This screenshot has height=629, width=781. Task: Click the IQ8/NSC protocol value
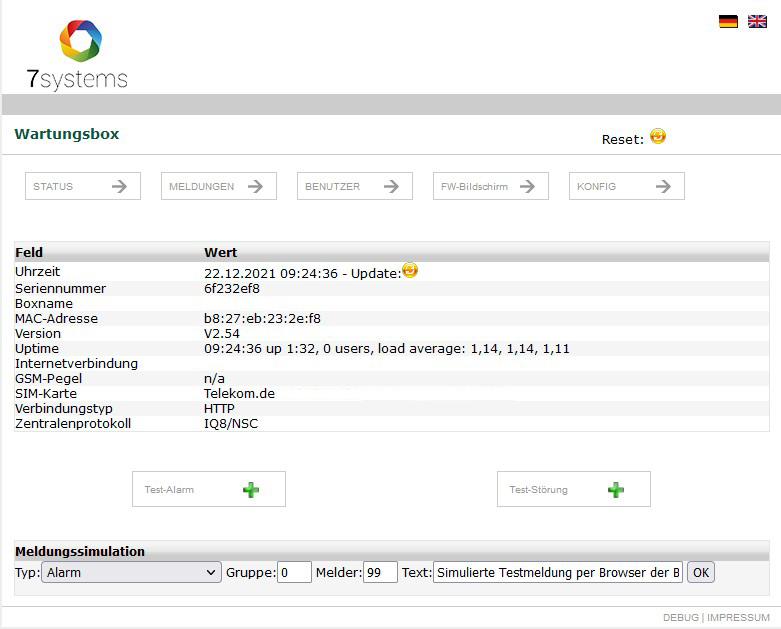[x=231, y=424]
